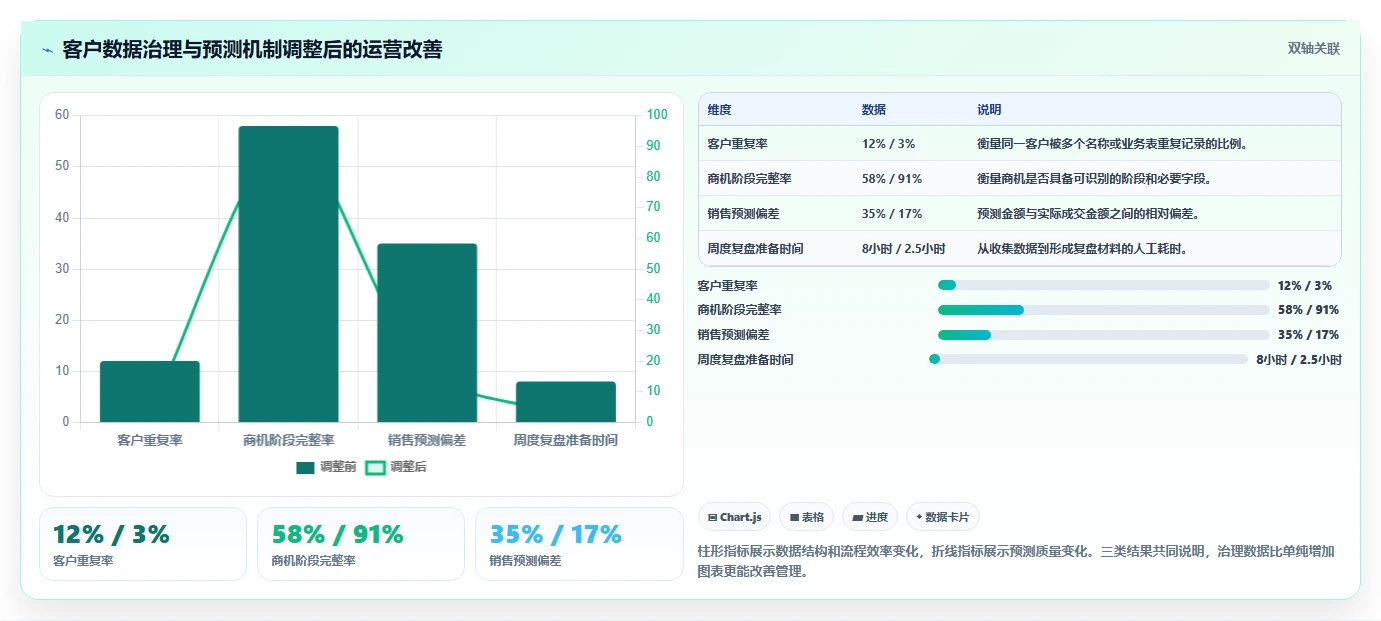Click the description 衡量同一客户被多个名称或业务表重复记录的比例
Image resolution: width=1381 pixels, height=621 pixels.
(1112, 144)
